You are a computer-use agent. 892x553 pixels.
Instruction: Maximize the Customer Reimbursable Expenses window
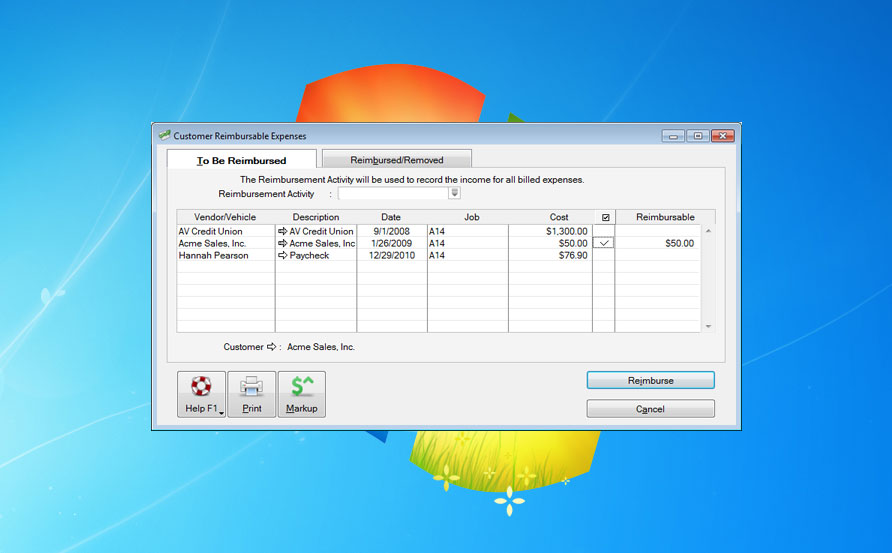pyautogui.click(x=697, y=136)
